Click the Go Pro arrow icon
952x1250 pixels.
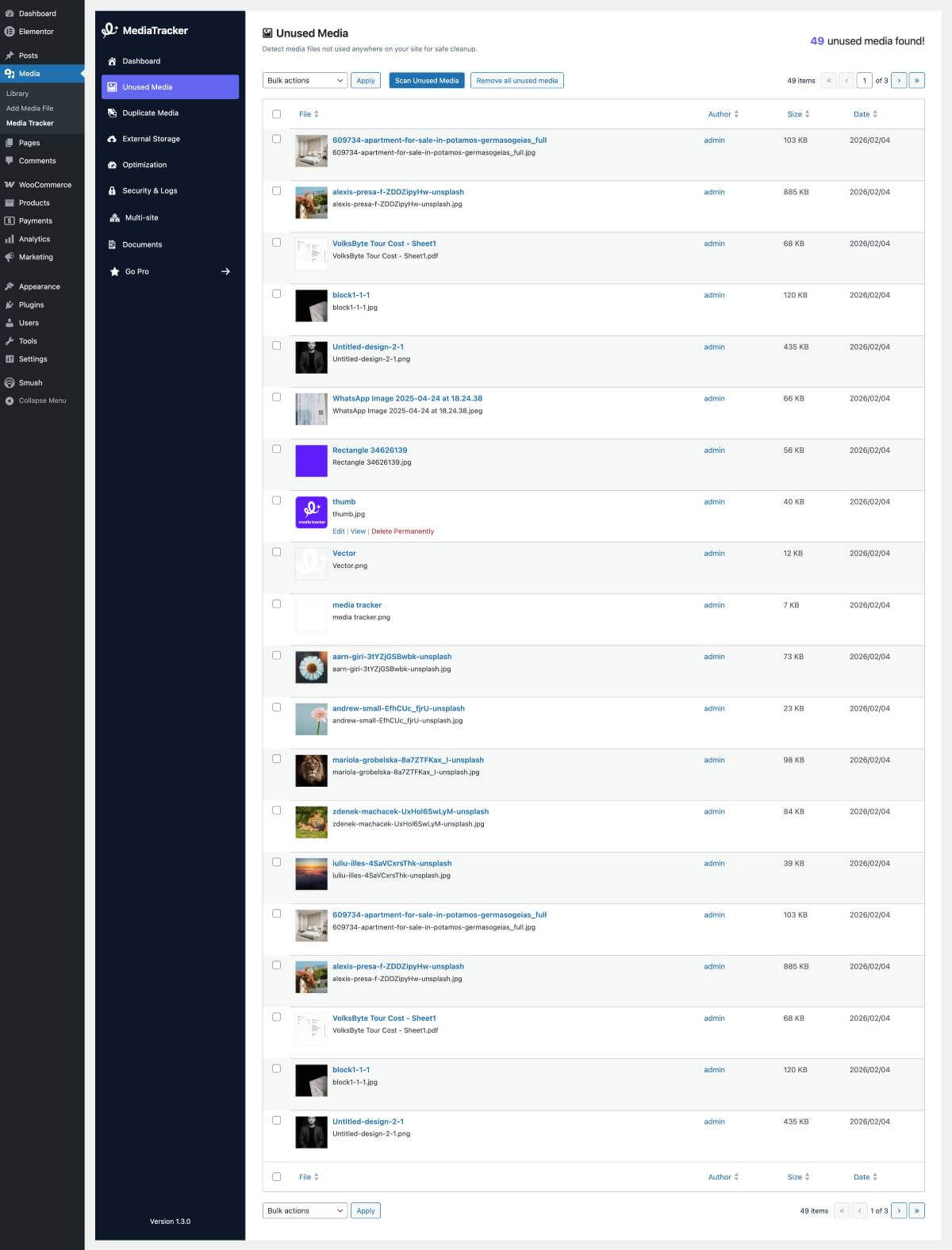click(x=225, y=271)
